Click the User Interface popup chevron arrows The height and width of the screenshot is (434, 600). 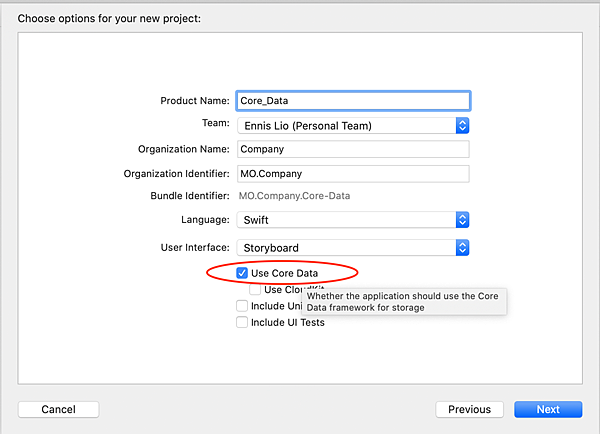point(462,247)
